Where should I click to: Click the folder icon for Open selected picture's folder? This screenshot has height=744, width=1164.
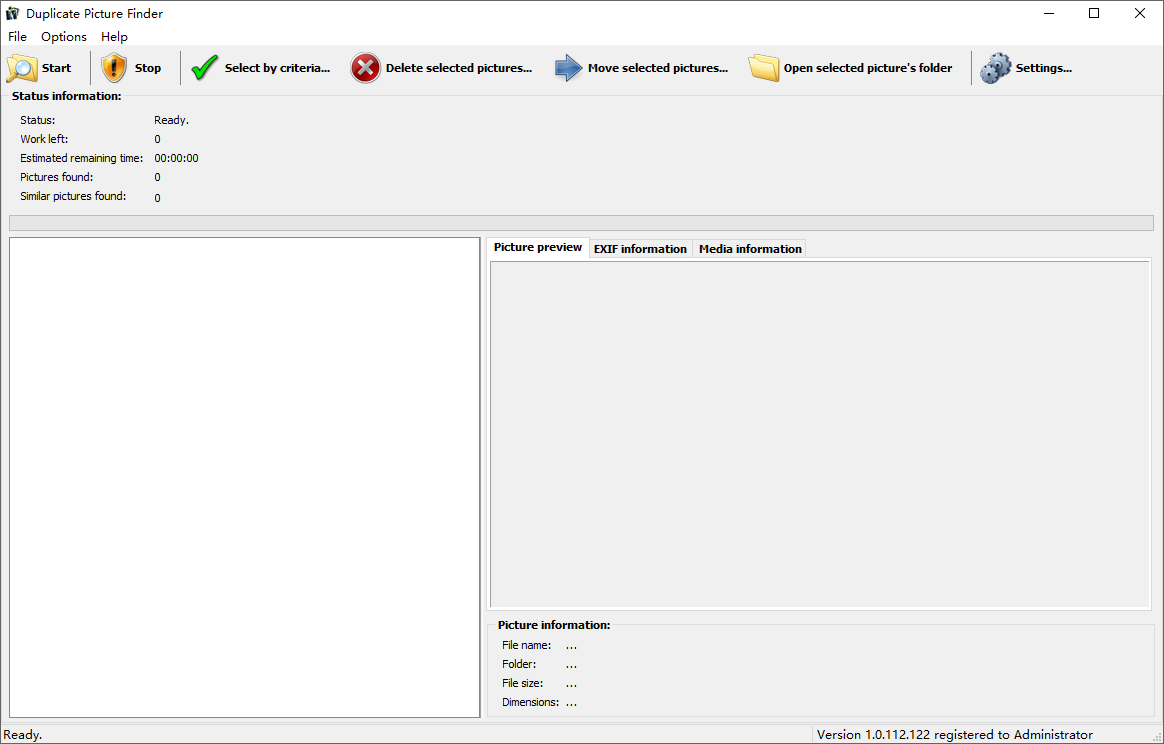point(764,68)
